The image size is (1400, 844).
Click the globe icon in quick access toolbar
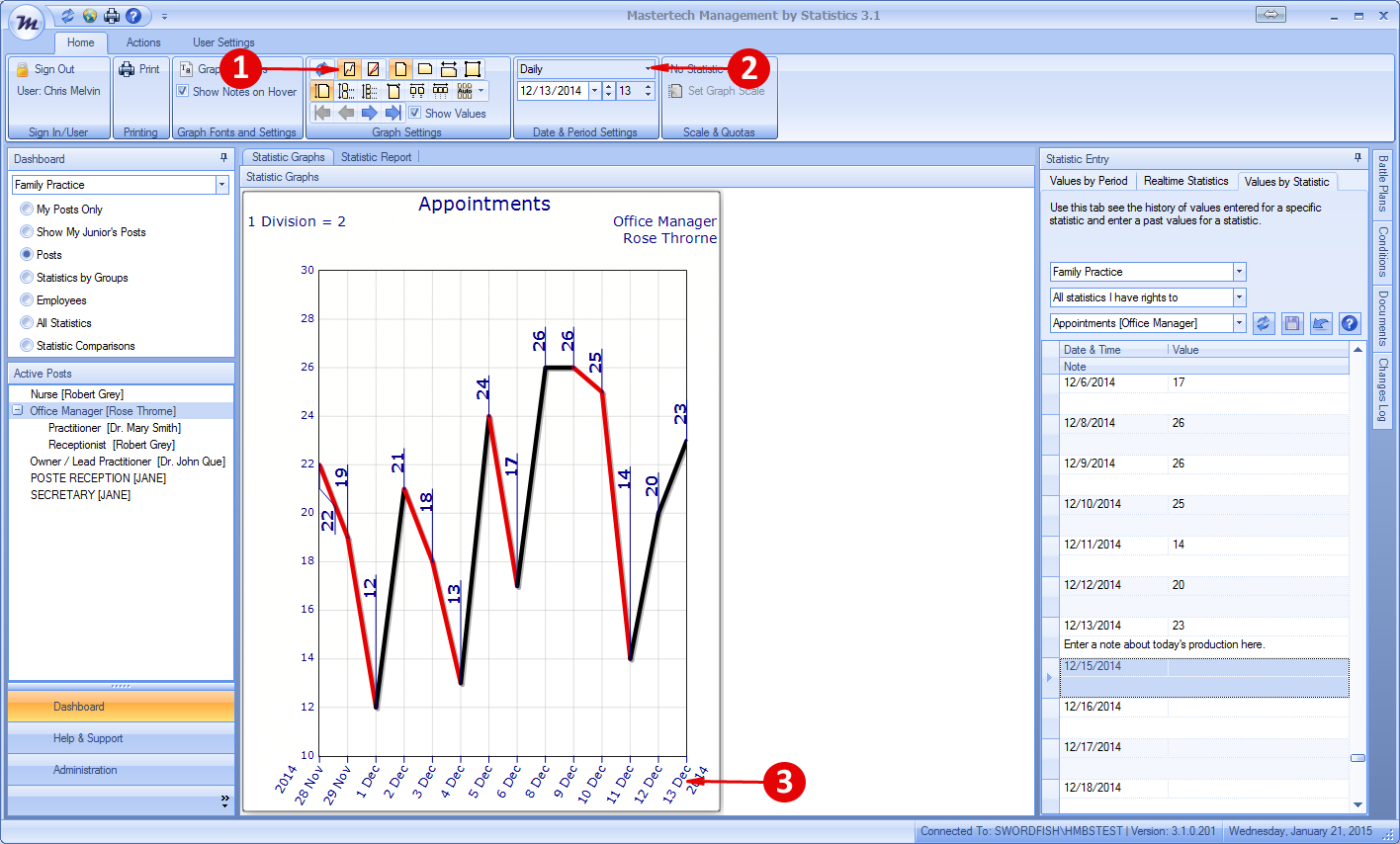89,16
